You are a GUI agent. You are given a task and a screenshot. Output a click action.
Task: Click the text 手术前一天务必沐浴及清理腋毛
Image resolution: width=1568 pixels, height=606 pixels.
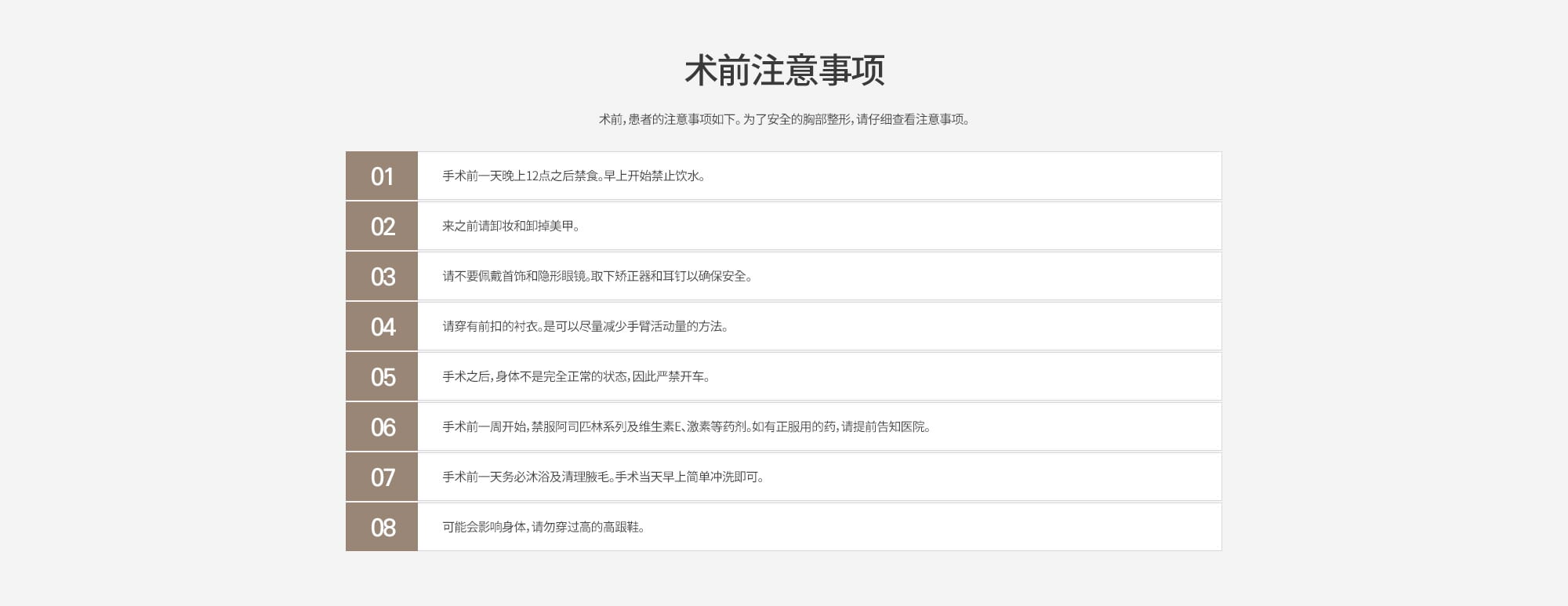point(526,477)
